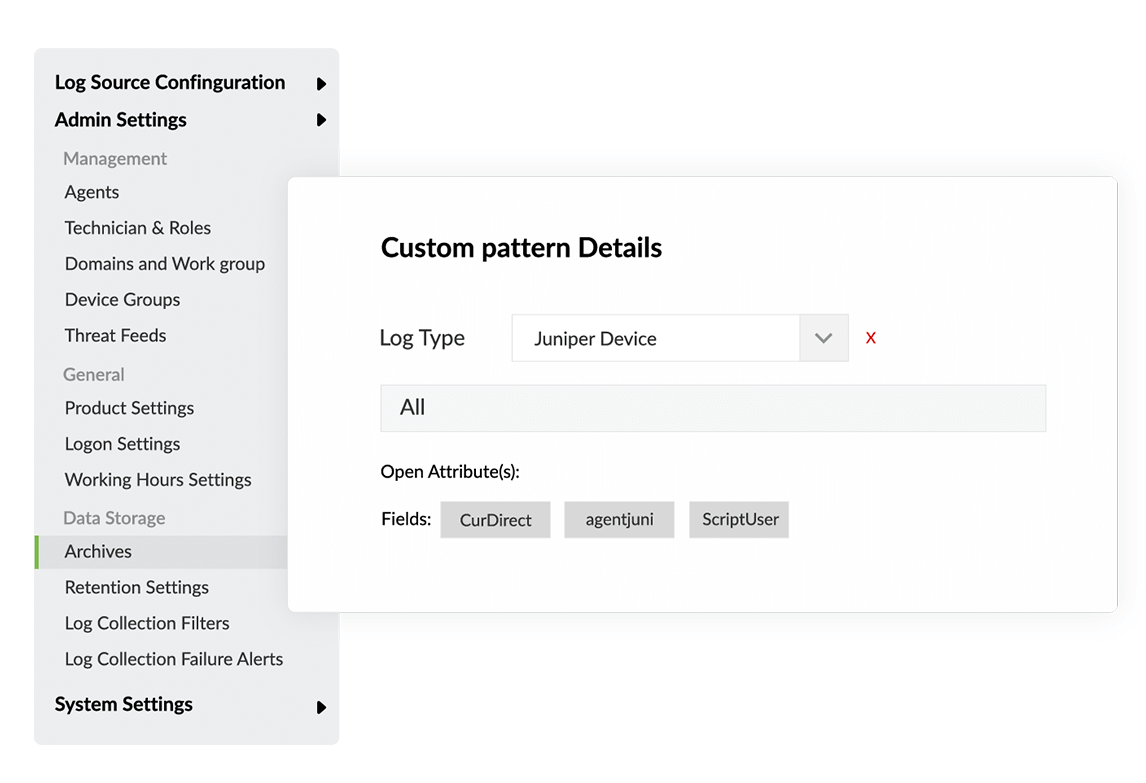Open Threat Feeds settings
Viewport: 1146px width, 783px height.
(115, 336)
